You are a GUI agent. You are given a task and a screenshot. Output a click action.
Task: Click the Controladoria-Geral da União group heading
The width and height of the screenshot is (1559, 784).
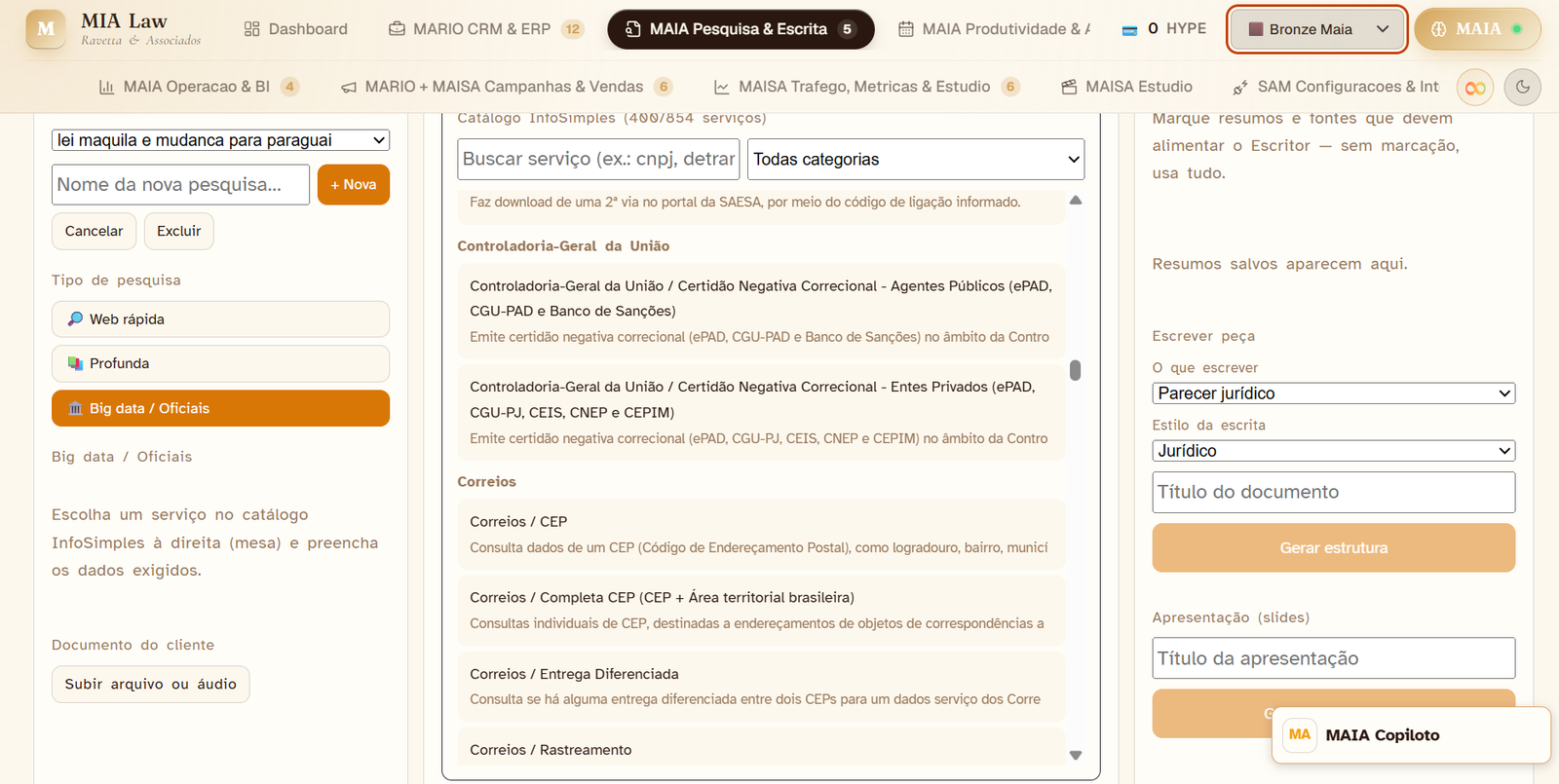point(563,246)
